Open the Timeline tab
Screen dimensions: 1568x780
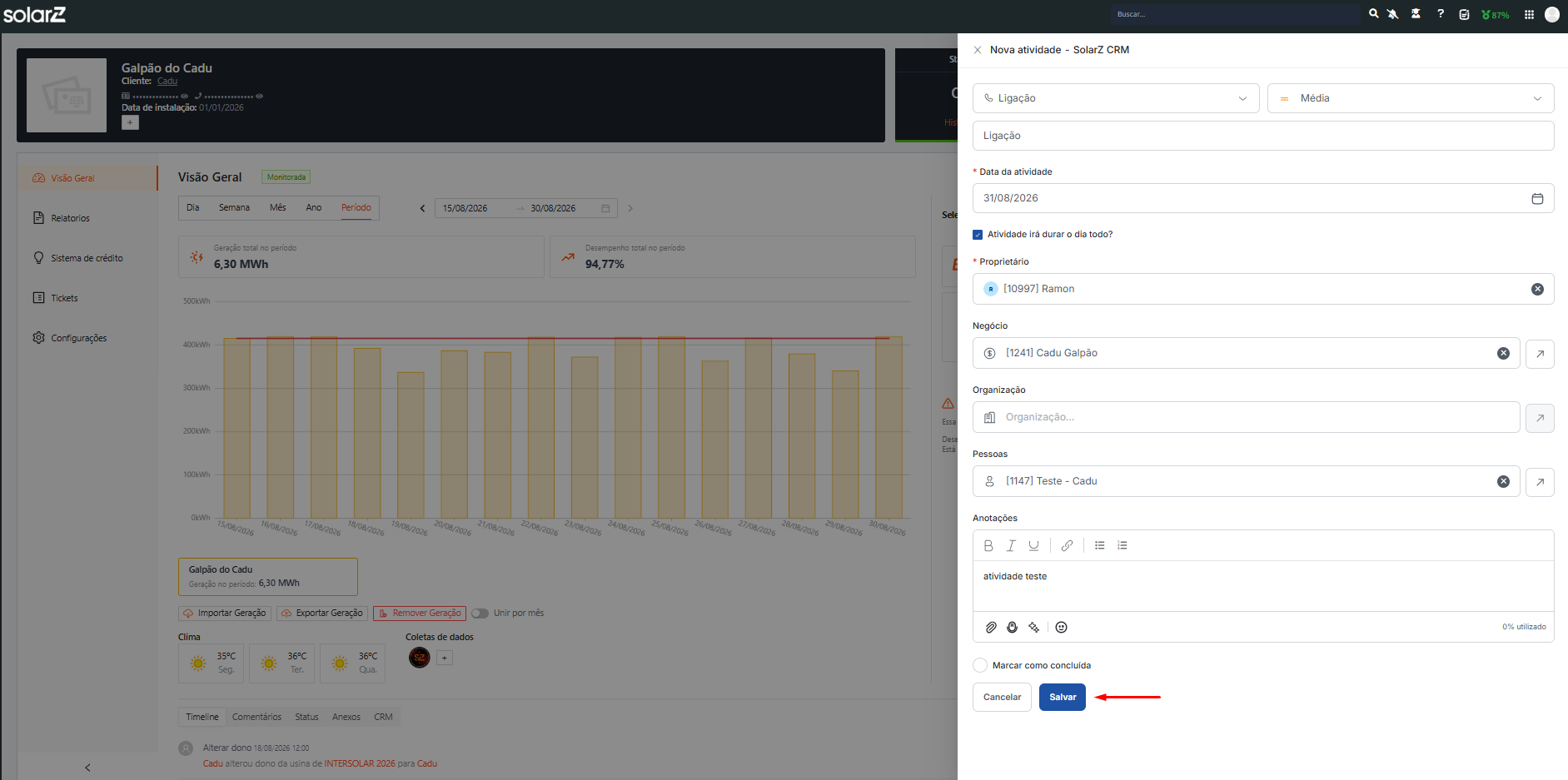(x=202, y=717)
